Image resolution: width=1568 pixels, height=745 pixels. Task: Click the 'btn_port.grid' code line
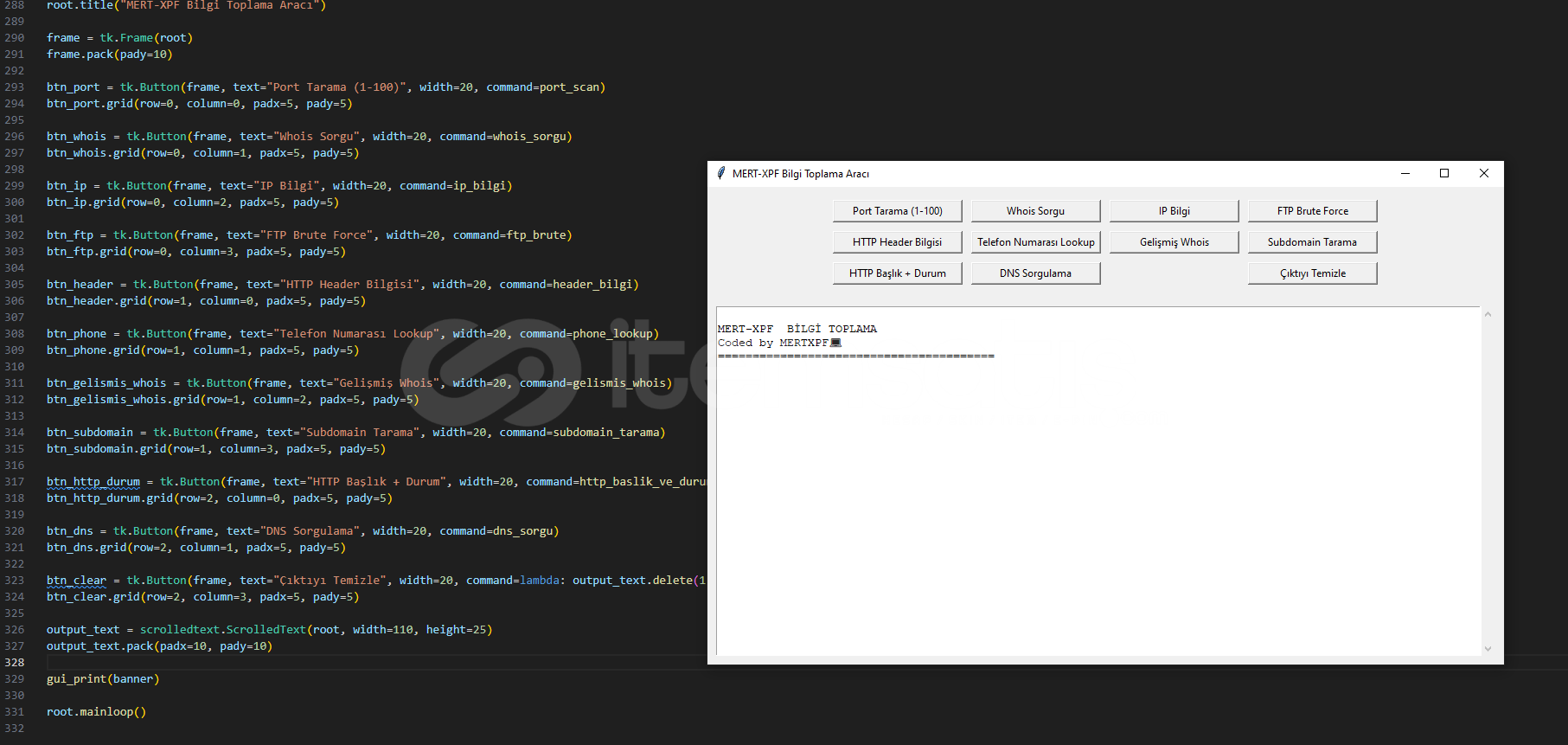(x=200, y=104)
